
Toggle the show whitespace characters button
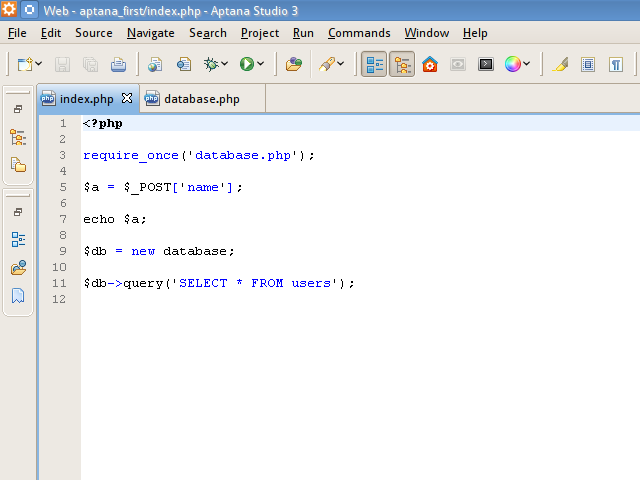click(616, 65)
